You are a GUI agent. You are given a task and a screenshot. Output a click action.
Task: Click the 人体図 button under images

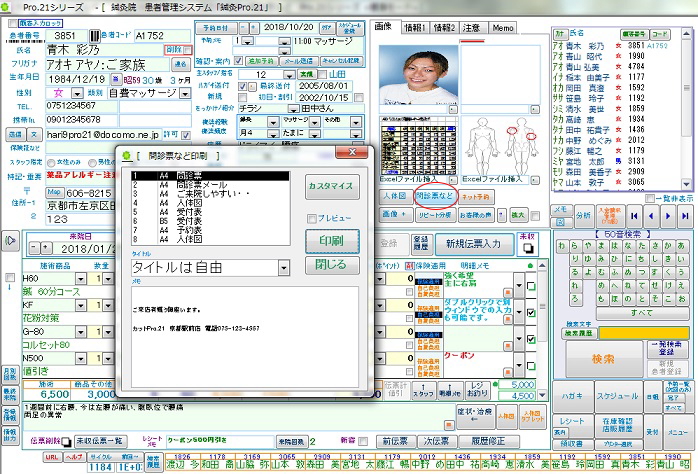(395, 196)
